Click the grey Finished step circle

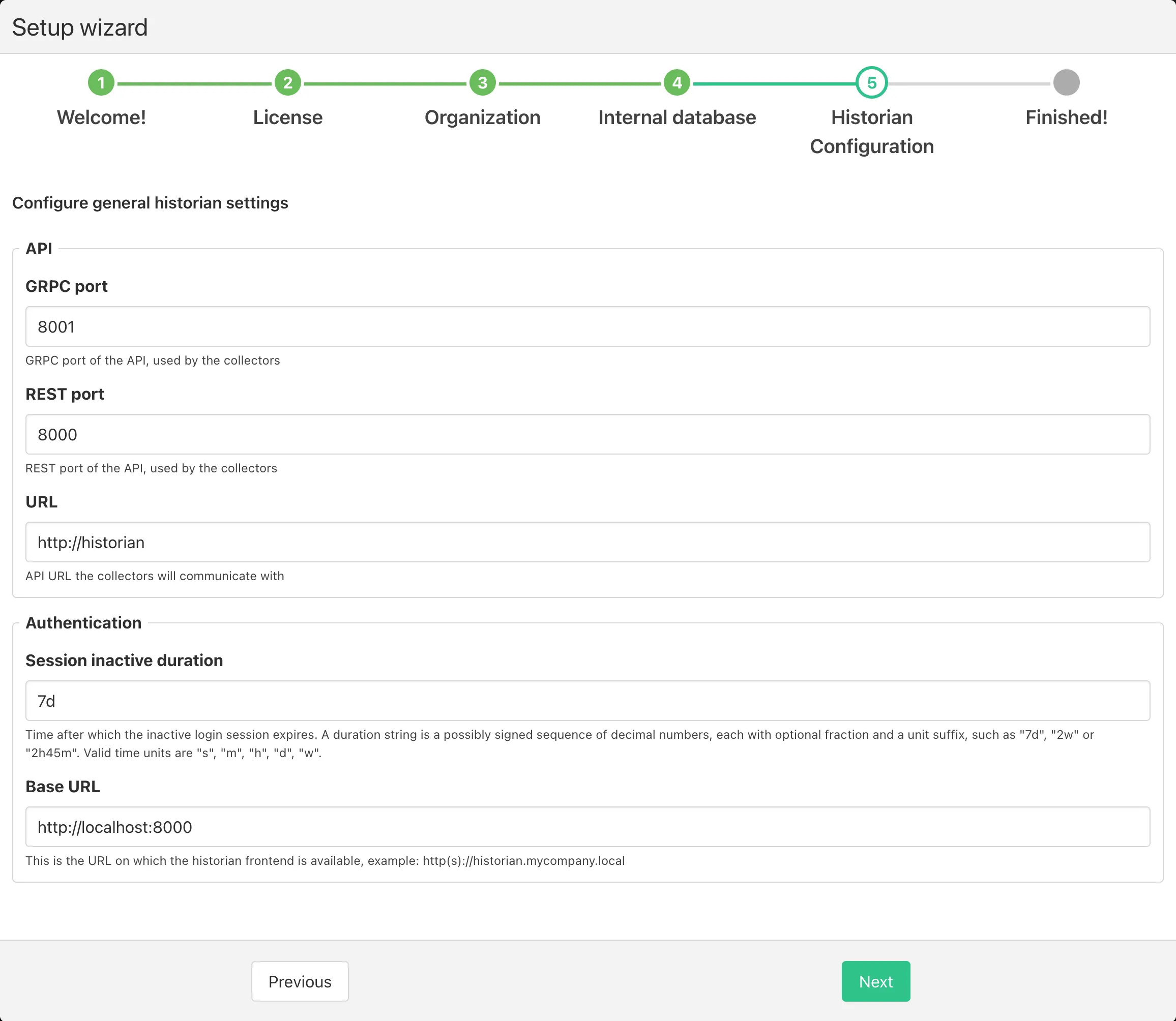pyautogui.click(x=1066, y=82)
